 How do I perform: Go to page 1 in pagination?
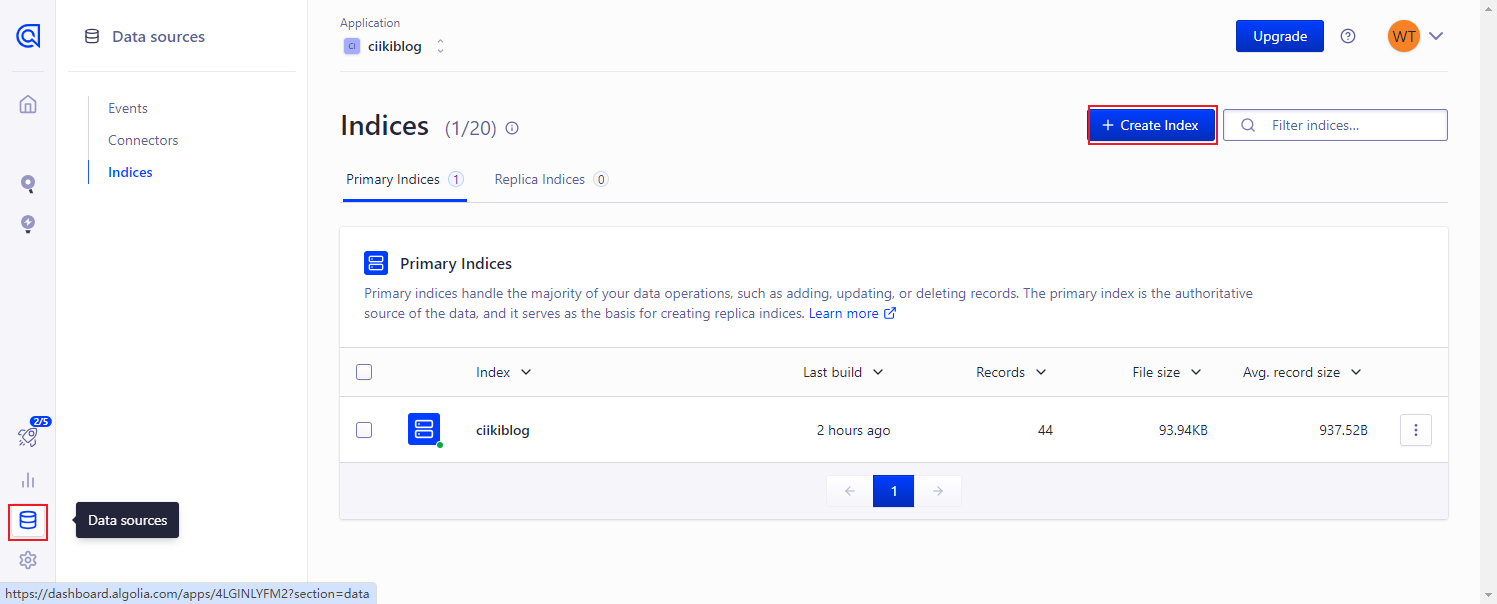894,491
